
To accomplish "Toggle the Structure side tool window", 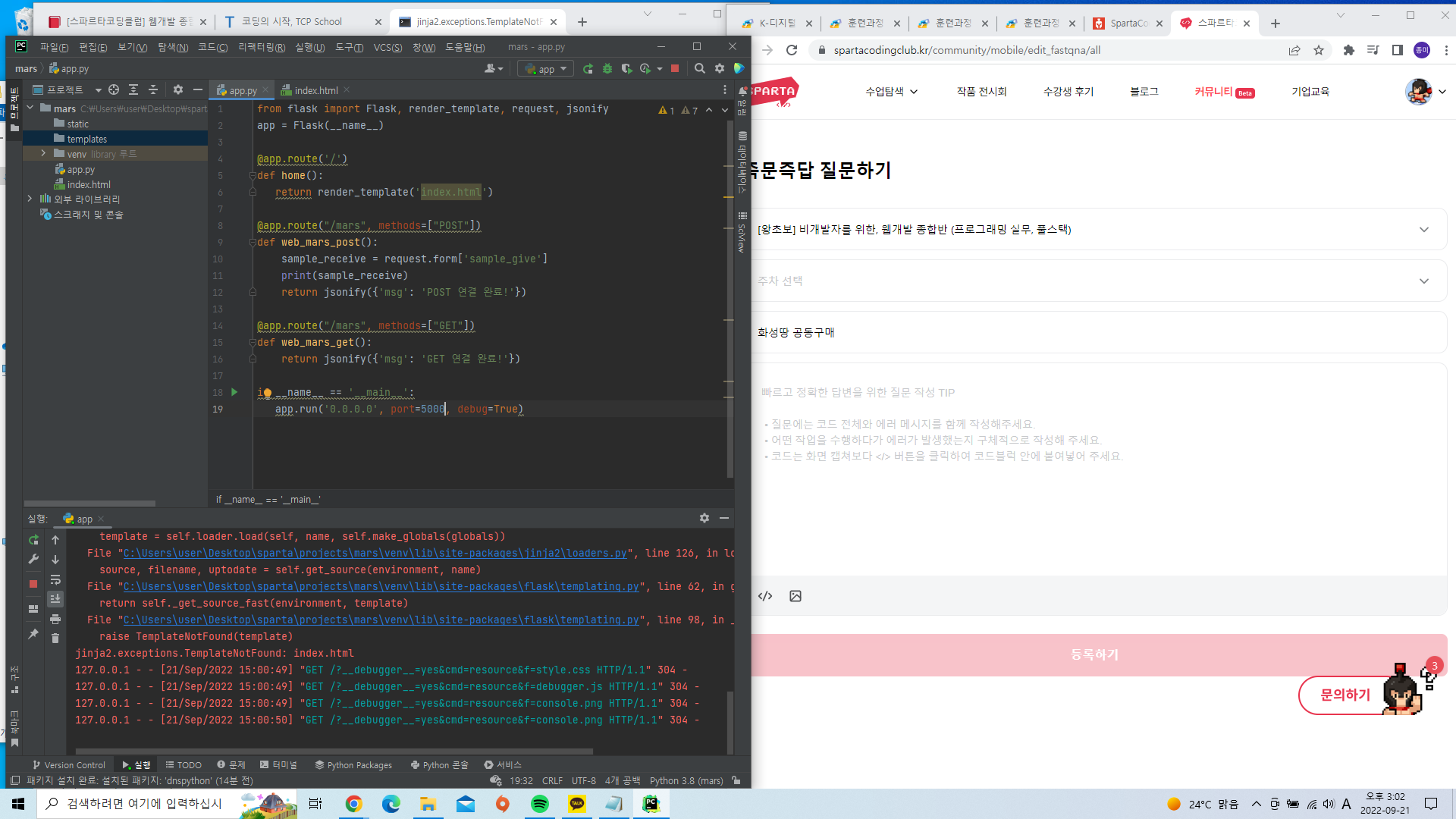I will pyautogui.click(x=14, y=679).
